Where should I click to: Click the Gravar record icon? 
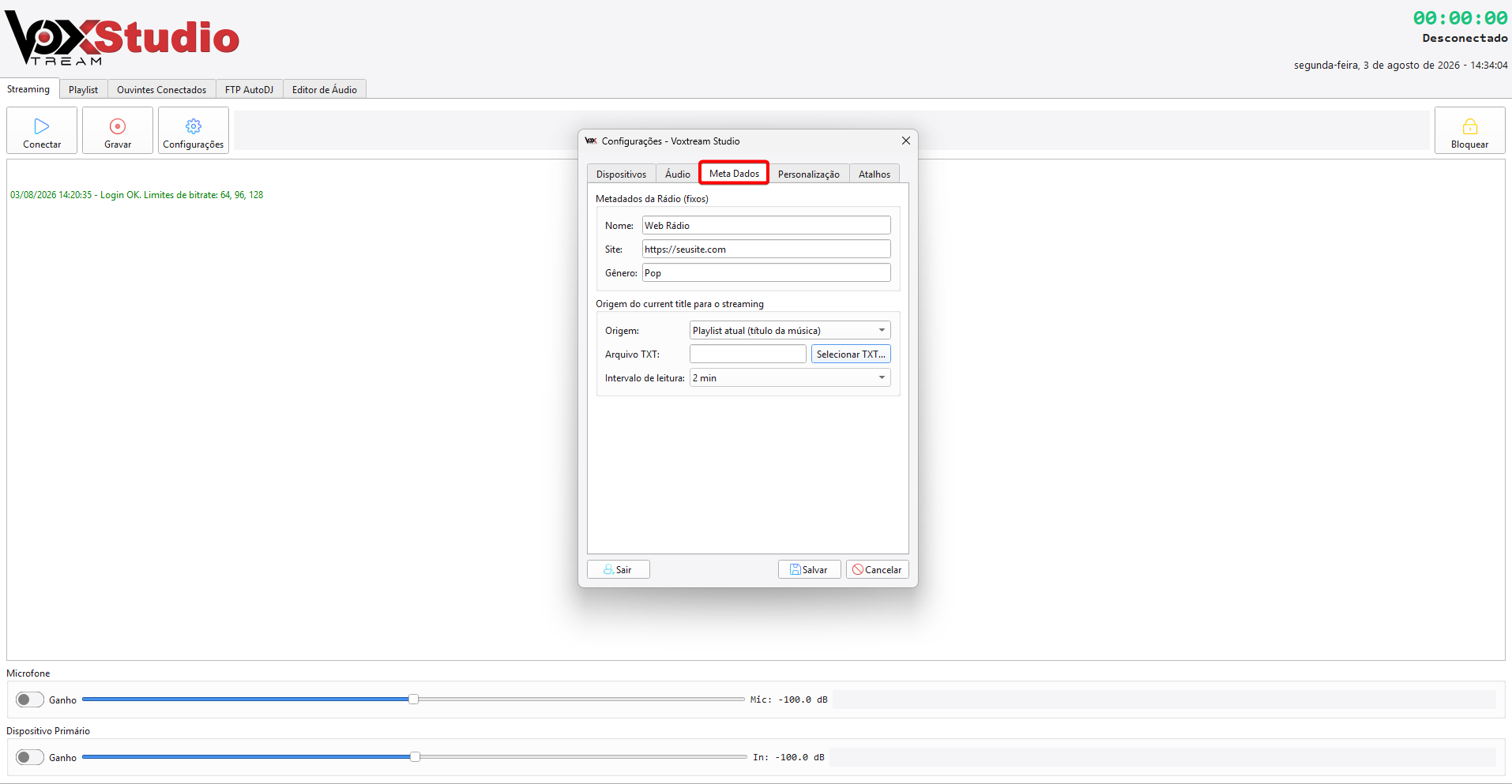[x=118, y=126]
